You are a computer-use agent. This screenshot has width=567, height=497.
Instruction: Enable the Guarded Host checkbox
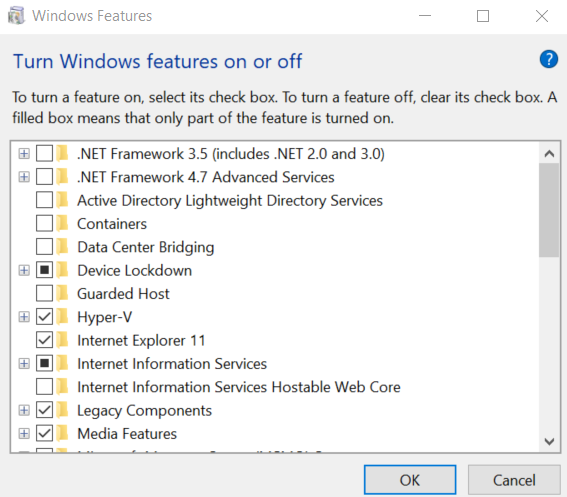tap(44, 294)
